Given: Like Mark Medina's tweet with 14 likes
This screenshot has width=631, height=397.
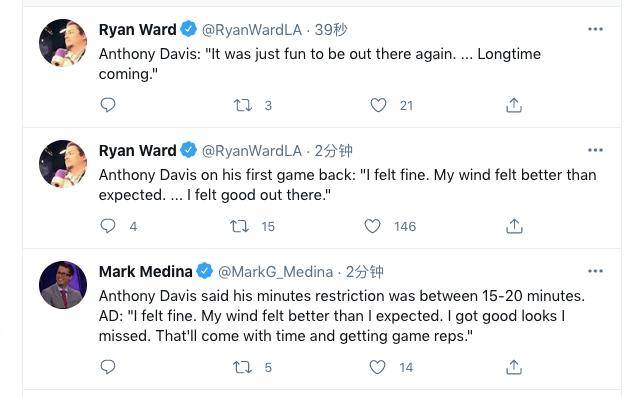Looking at the screenshot, I should click(377, 367).
